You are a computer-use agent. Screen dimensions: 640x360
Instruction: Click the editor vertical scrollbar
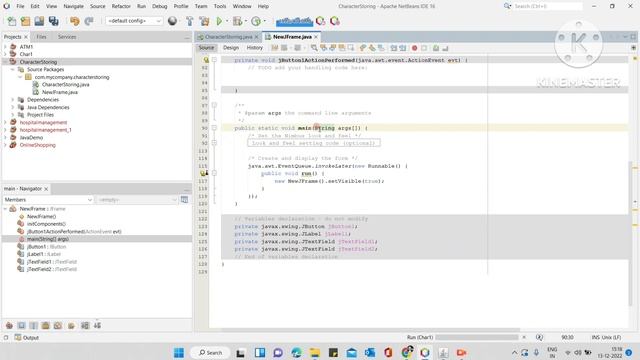coord(631,233)
